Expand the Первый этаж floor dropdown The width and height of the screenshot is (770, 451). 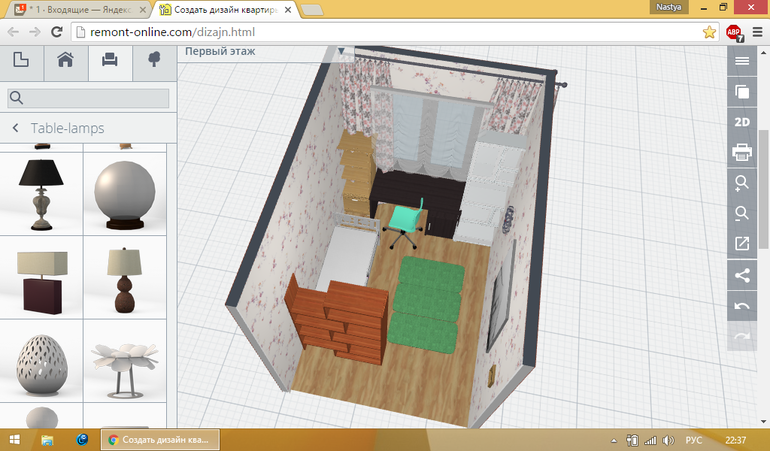pyautogui.click(x=341, y=50)
